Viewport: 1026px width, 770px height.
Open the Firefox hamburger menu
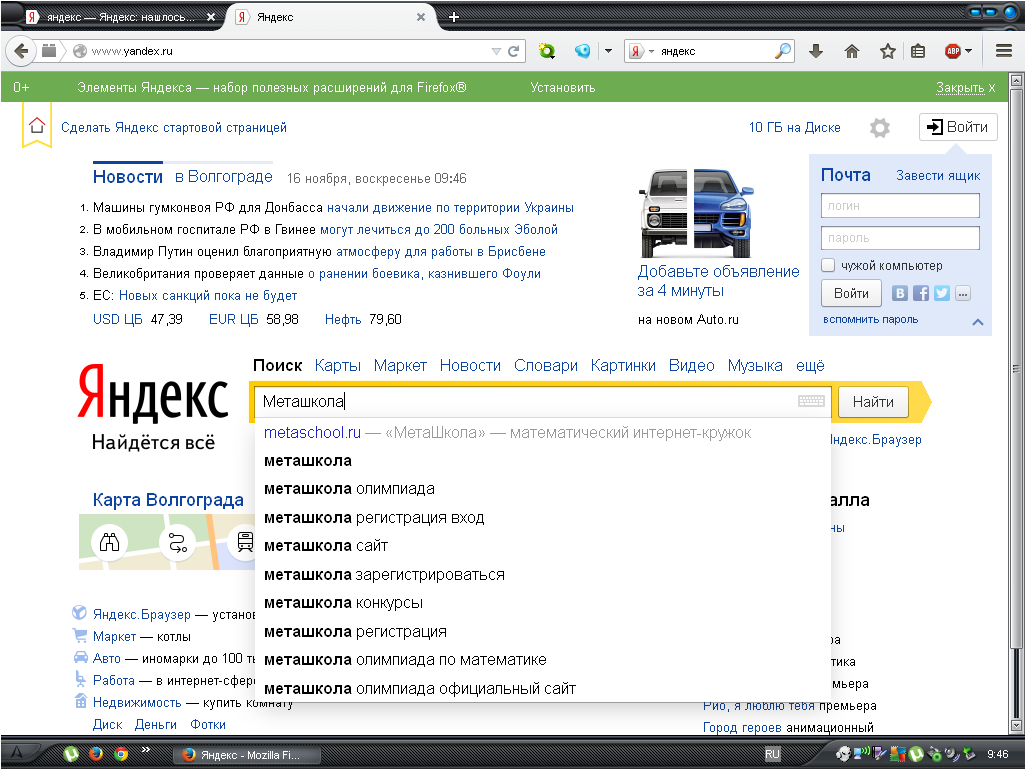[1004, 51]
